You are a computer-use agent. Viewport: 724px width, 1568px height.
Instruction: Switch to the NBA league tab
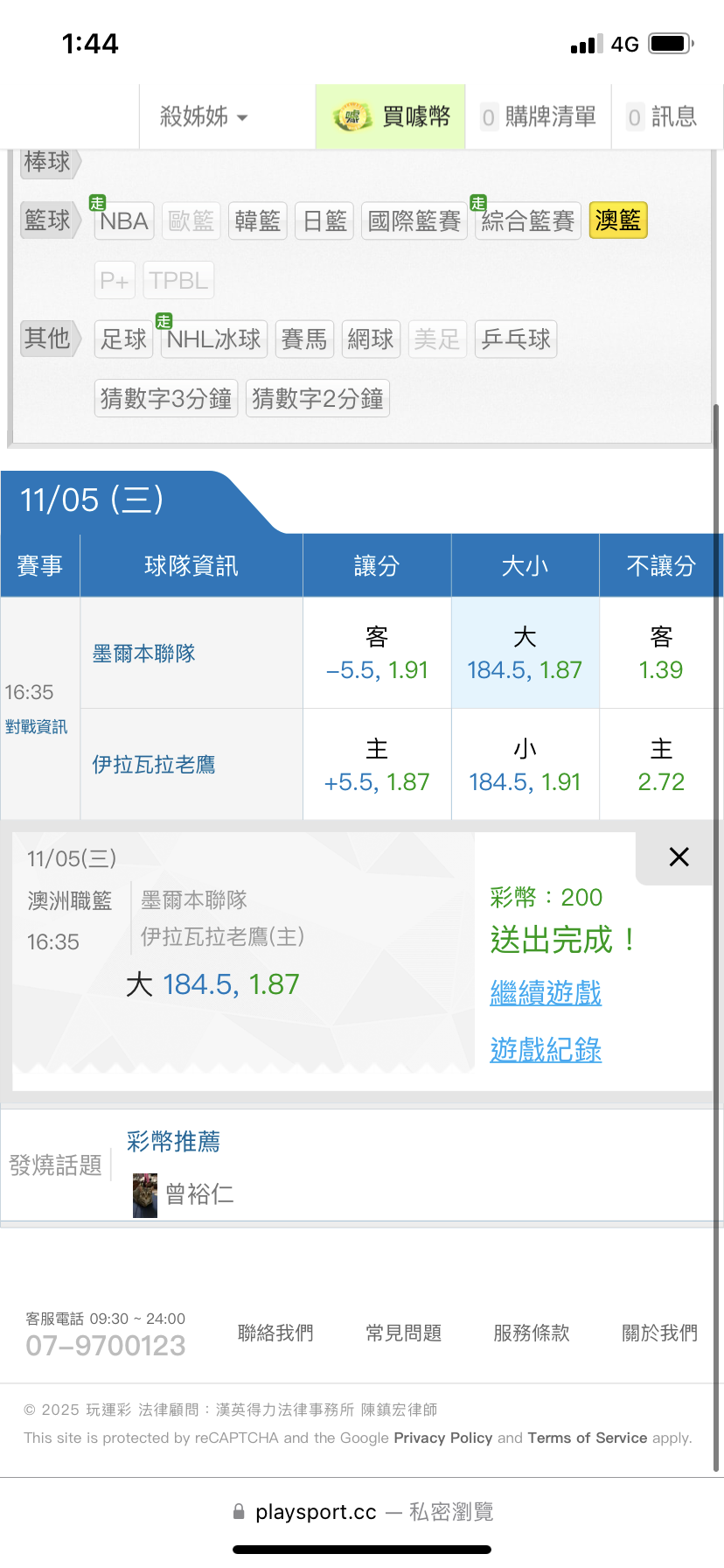124,221
